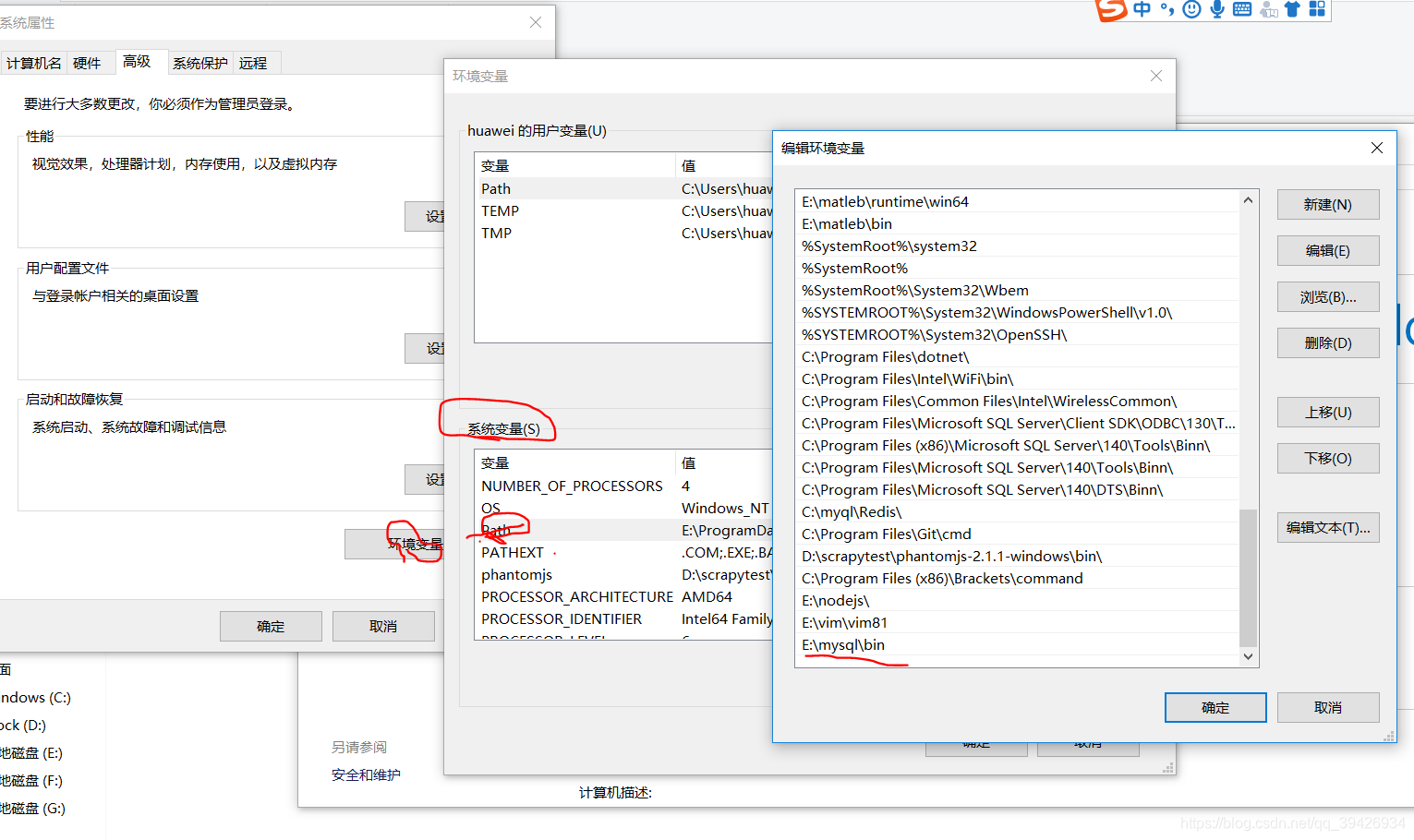
Task: Click the 浏览(B)... button
Action: tap(1328, 297)
